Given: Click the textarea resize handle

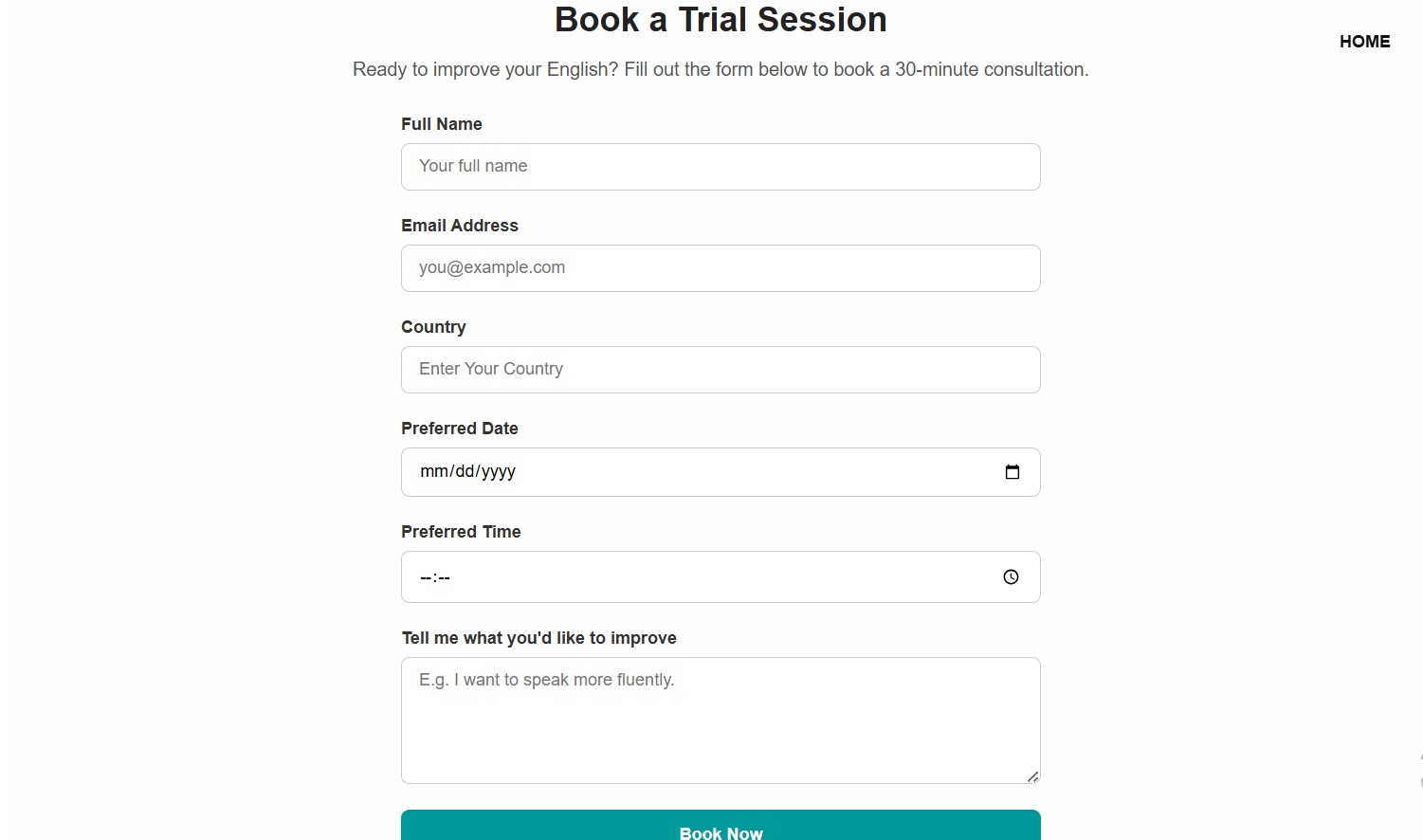Looking at the screenshot, I should 1032,776.
